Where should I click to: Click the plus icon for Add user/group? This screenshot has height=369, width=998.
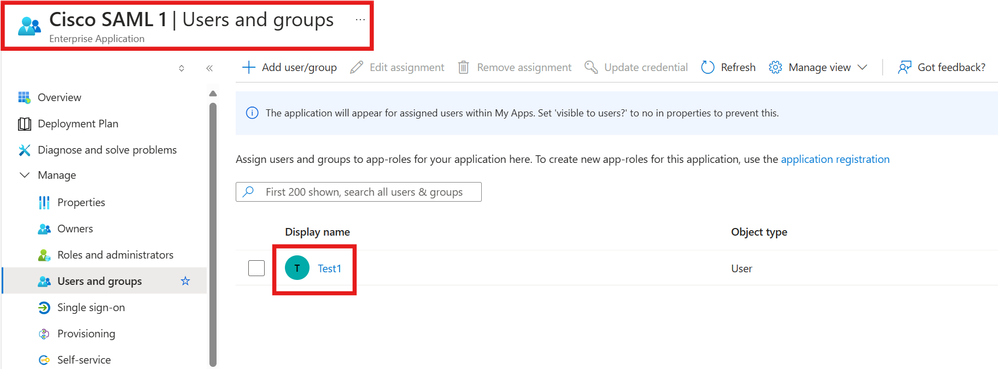(249, 67)
